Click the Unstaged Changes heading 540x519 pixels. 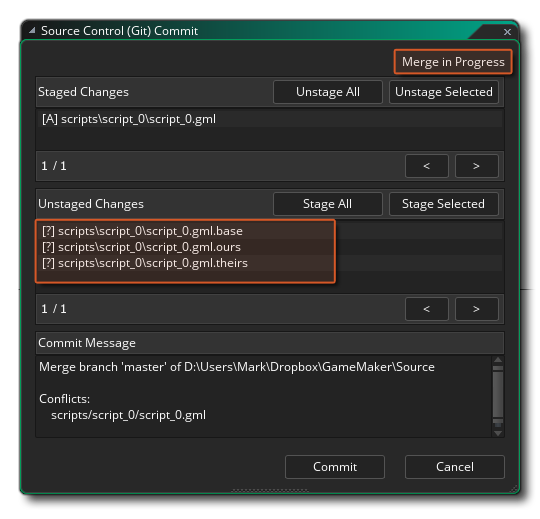91,204
